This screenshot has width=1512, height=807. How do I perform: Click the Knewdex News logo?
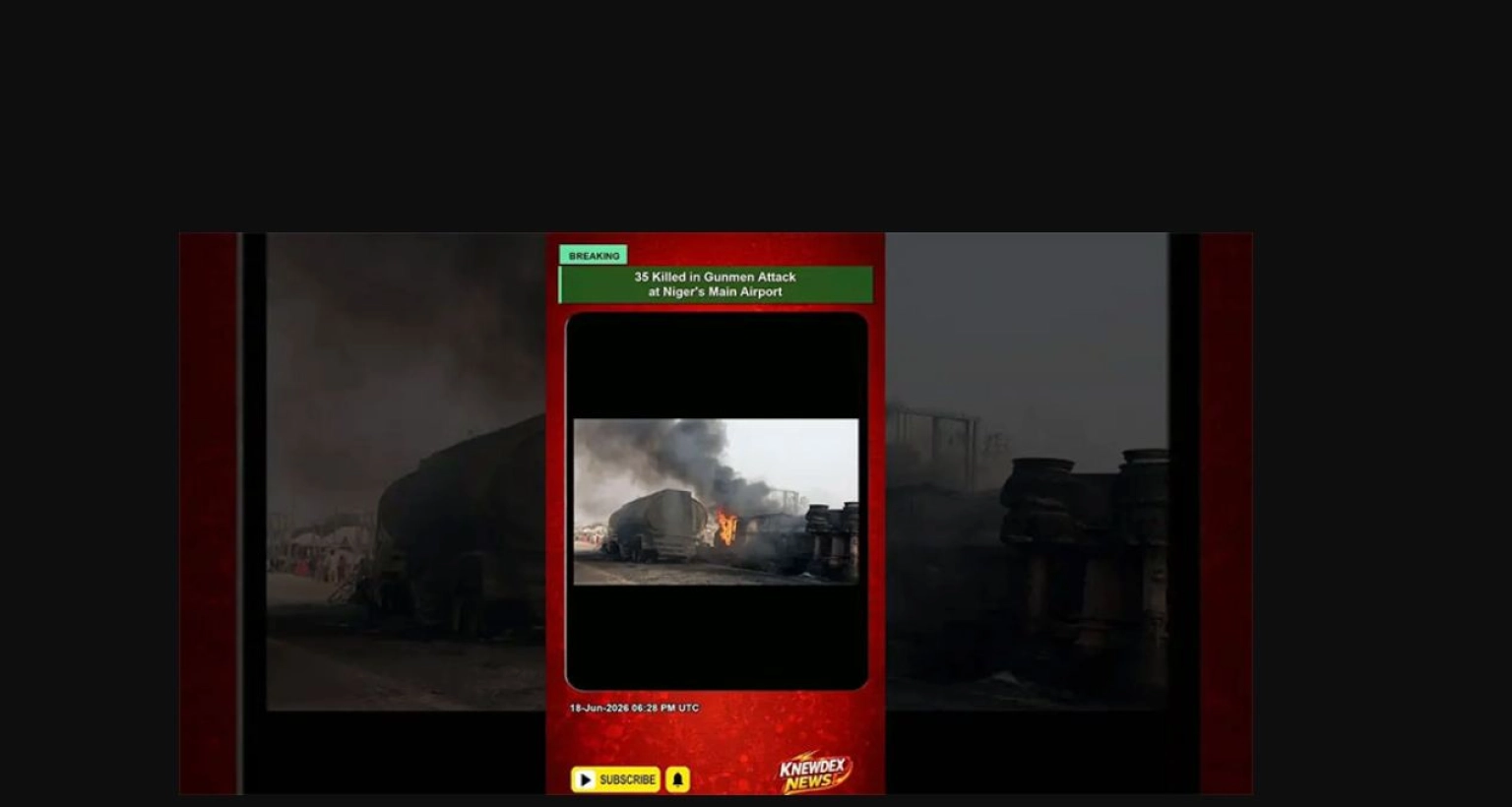click(815, 773)
